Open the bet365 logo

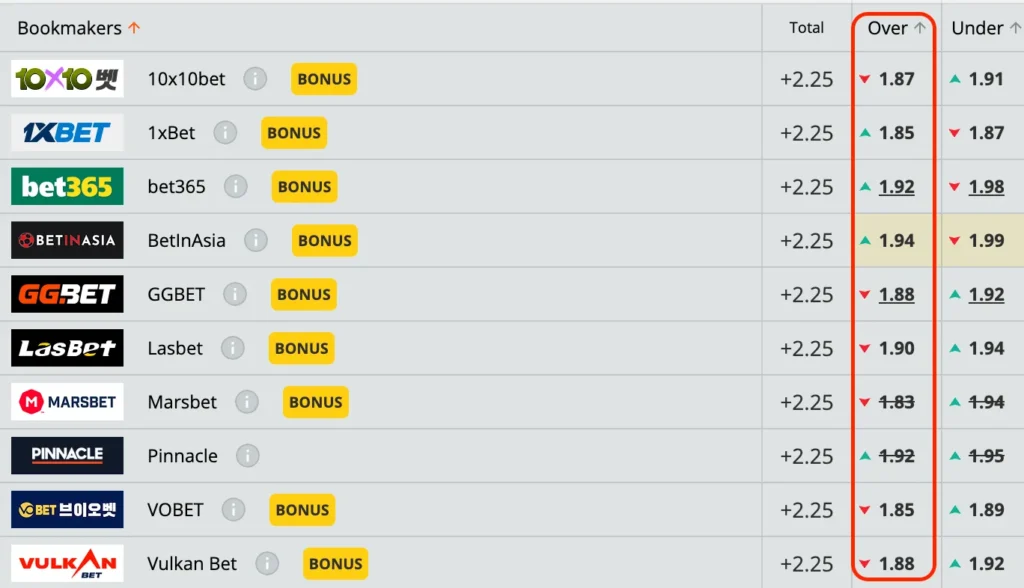tap(67, 187)
